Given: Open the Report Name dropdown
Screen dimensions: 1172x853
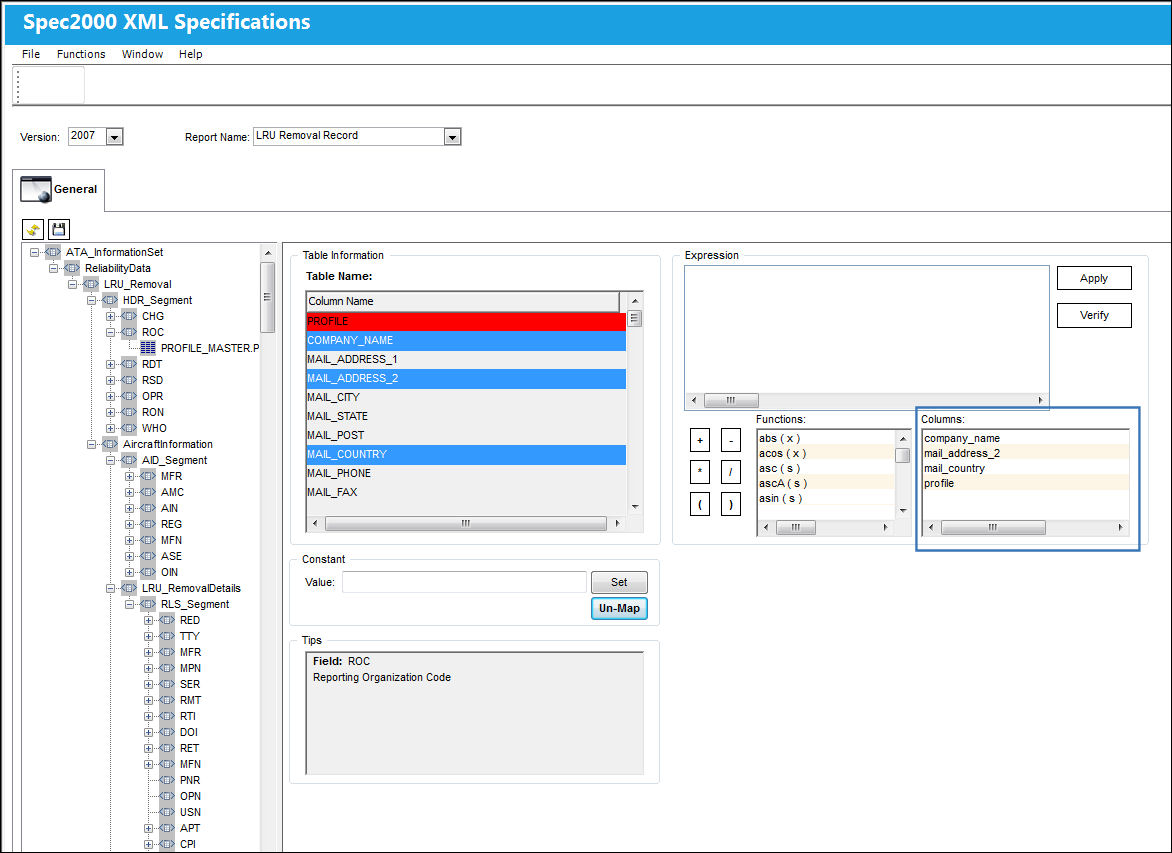Looking at the screenshot, I should click(452, 137).
